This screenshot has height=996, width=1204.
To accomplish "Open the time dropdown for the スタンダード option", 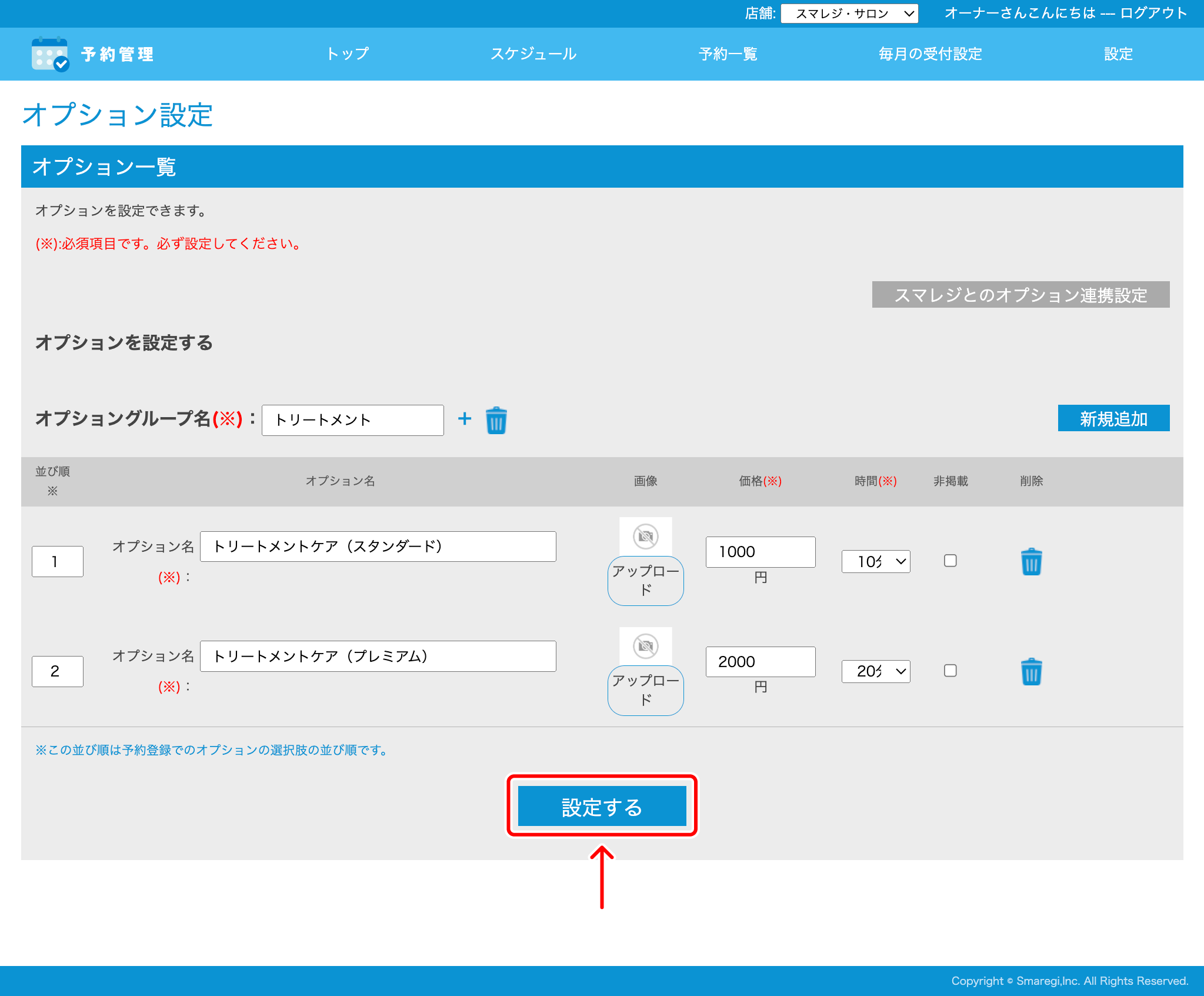I will point(875,561).
